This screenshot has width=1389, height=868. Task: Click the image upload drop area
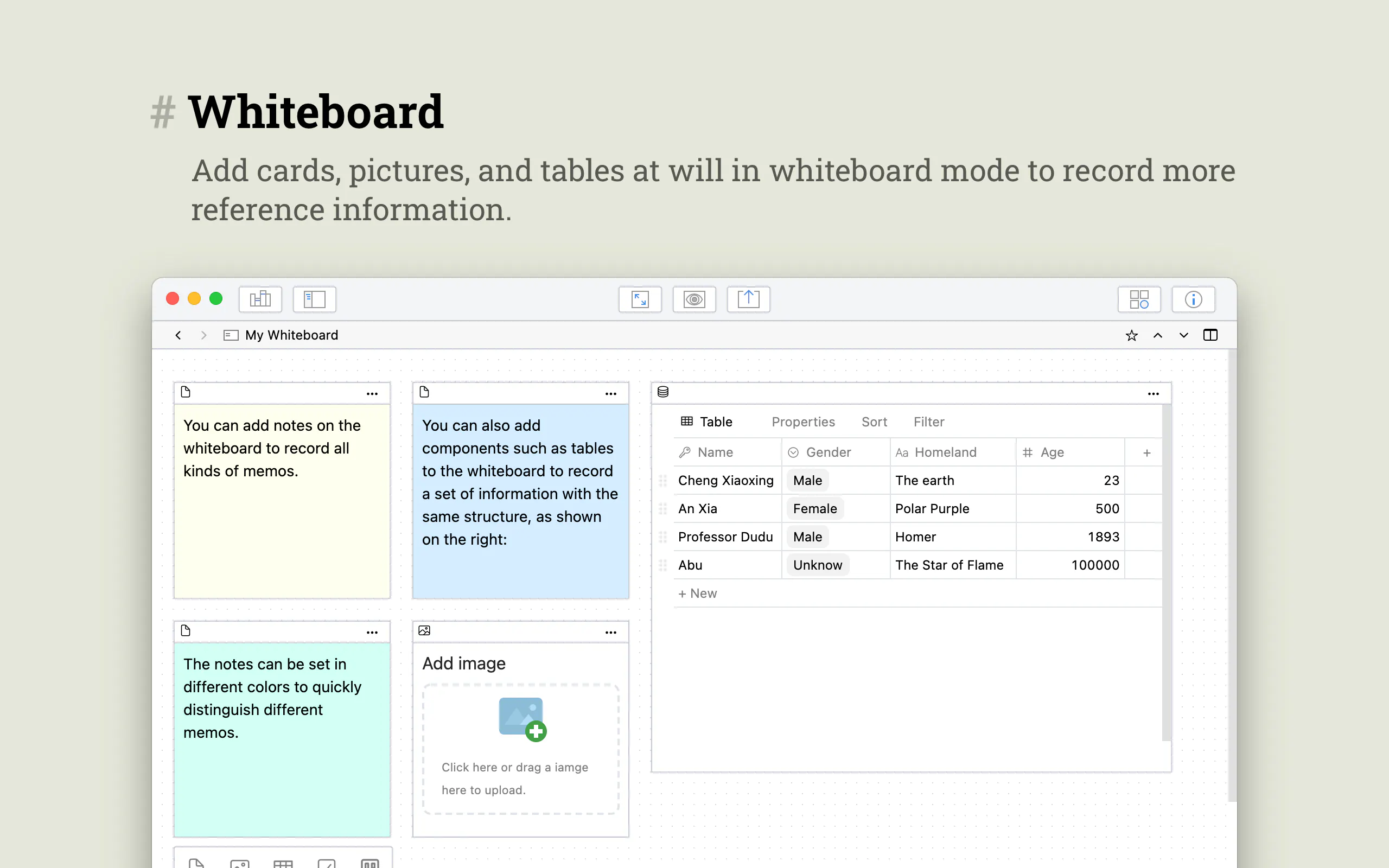(x=520, y=749)
